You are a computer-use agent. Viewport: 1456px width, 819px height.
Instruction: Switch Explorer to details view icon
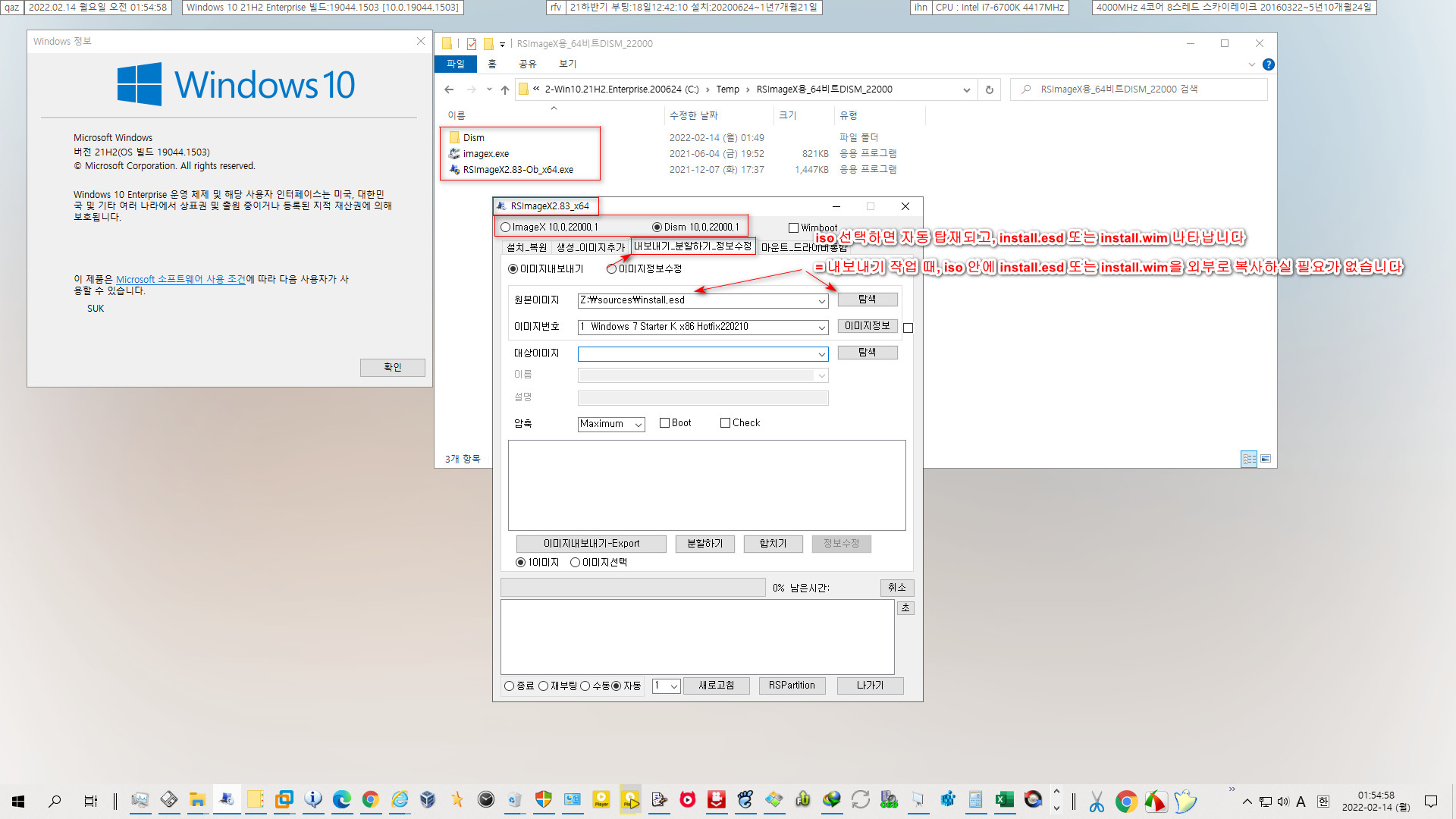point(1249,459)
